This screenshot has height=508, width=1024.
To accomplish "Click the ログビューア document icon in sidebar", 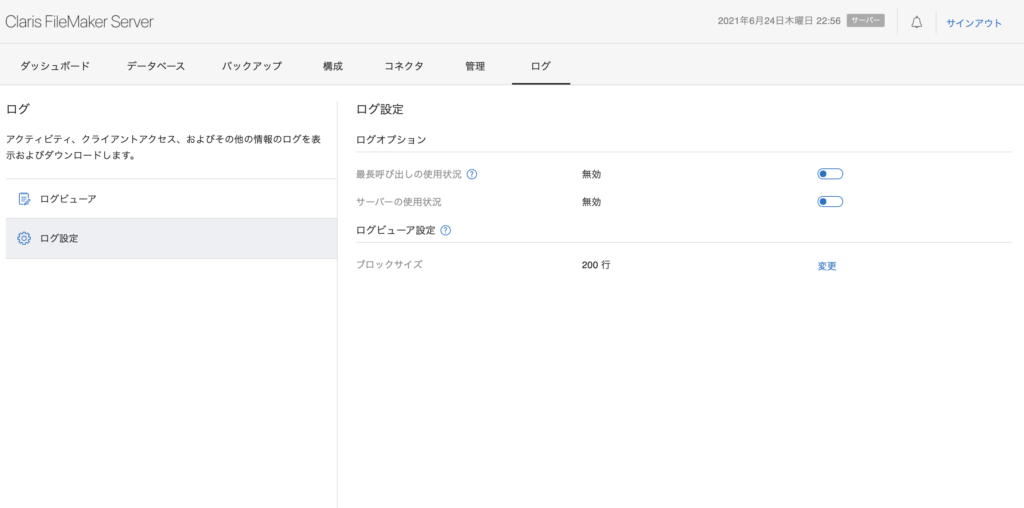I will tap(24, 199).
